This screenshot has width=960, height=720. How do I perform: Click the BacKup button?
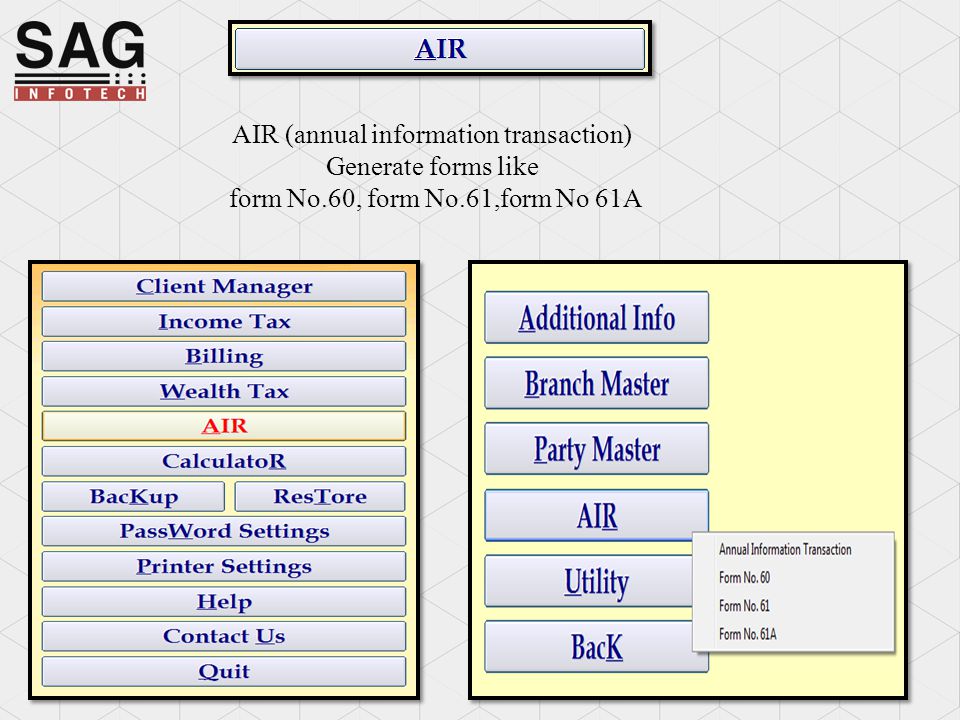pos(133,497)
